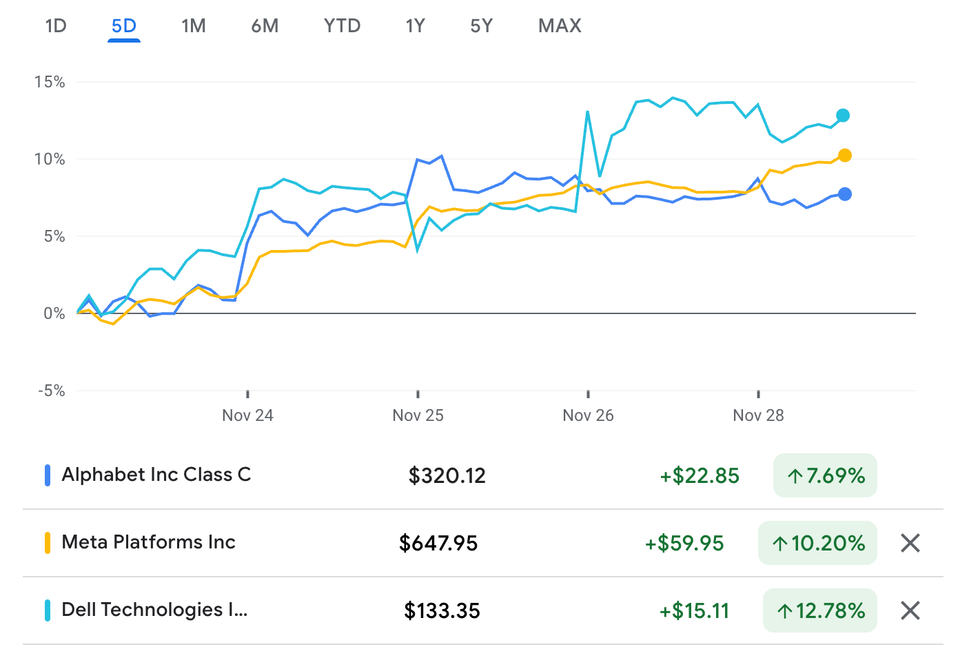Click Dell's teal endpoint dot on chart
Image resolution: width=980 pixels, height=653 pixels.
pos(843,116)
